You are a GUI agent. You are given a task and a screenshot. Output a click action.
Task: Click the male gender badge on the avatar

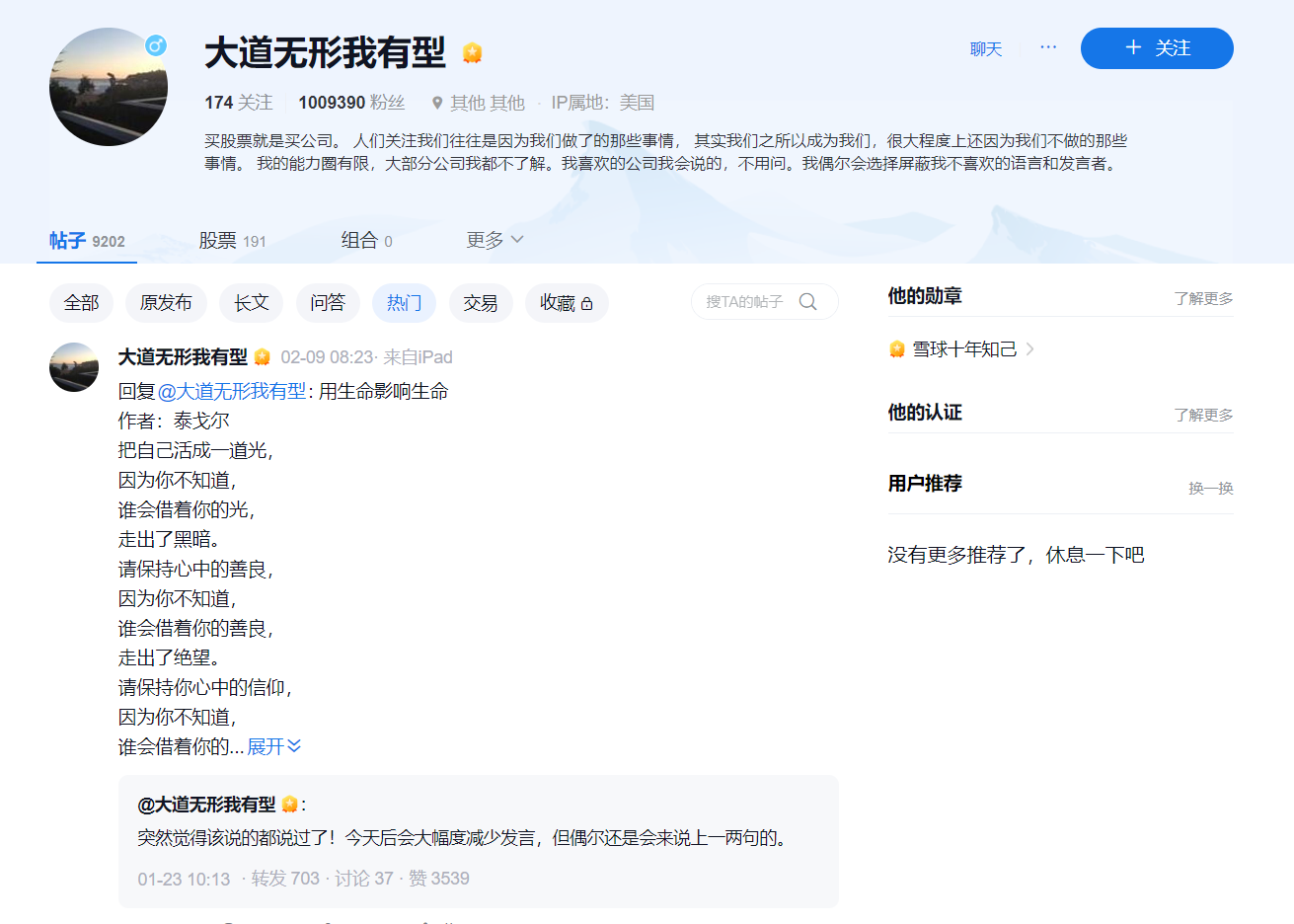[x=156, y=45]
